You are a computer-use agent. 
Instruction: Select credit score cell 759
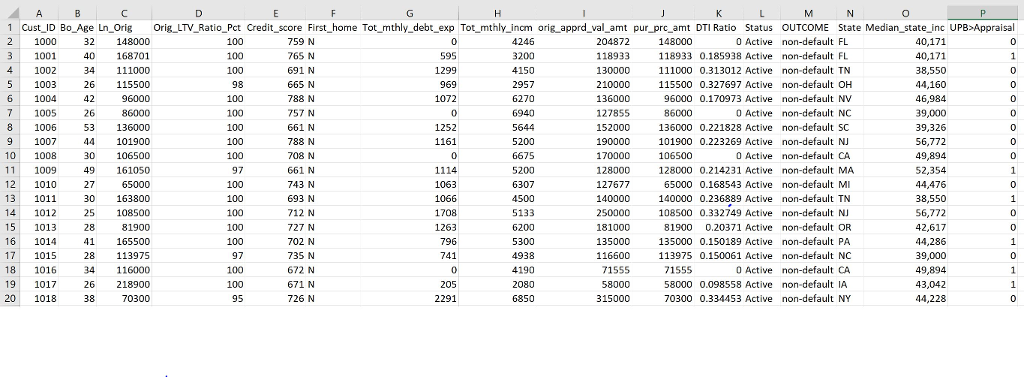coord(276,42)
